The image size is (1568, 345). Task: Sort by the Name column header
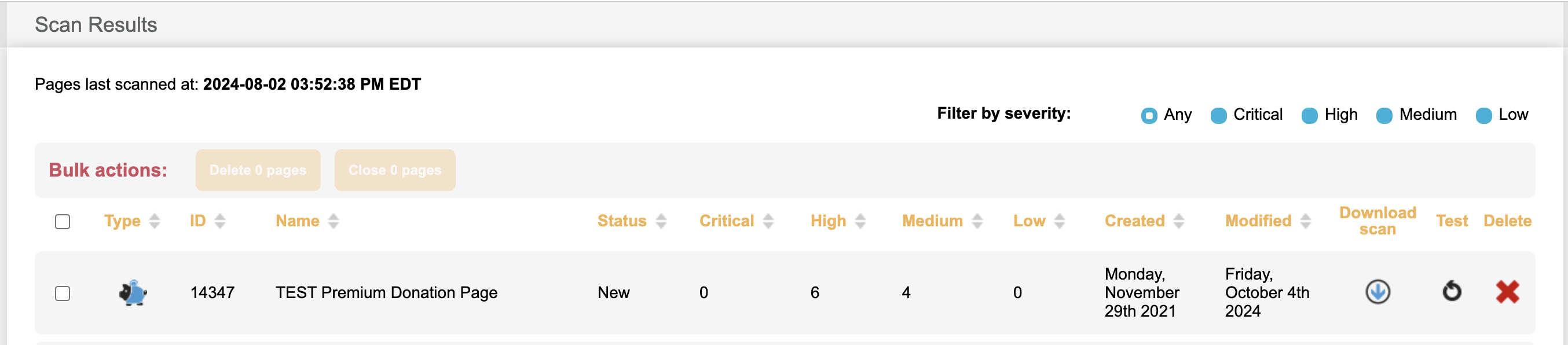[298, 221]
